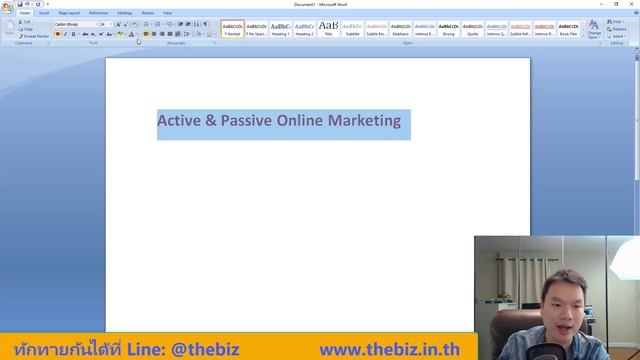Image resolution: width=640 pixels, height=360 pixels.
Task: Save the document from Quick Access Toolbar
Action: (x=20, y=4)
